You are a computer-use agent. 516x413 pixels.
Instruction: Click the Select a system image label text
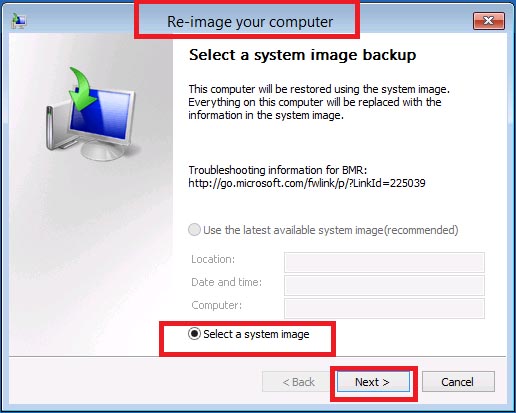coord(256,334)
